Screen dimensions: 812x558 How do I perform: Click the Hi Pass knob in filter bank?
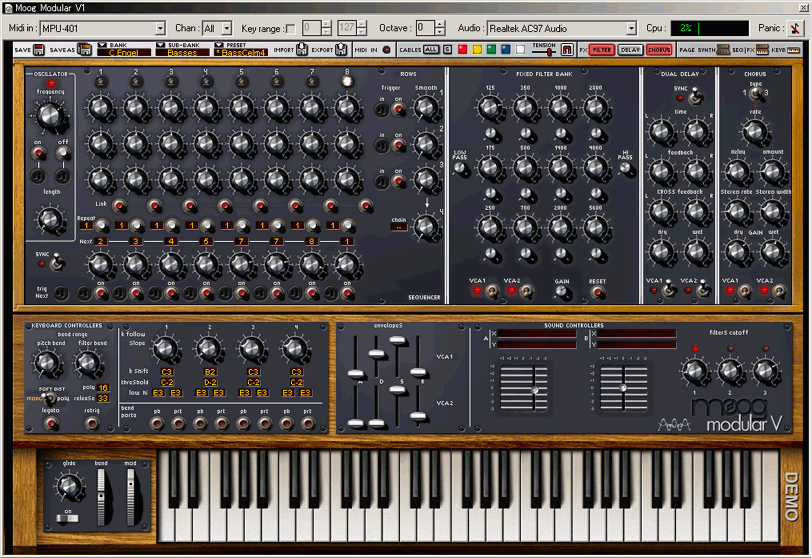[x=626, y=168]
